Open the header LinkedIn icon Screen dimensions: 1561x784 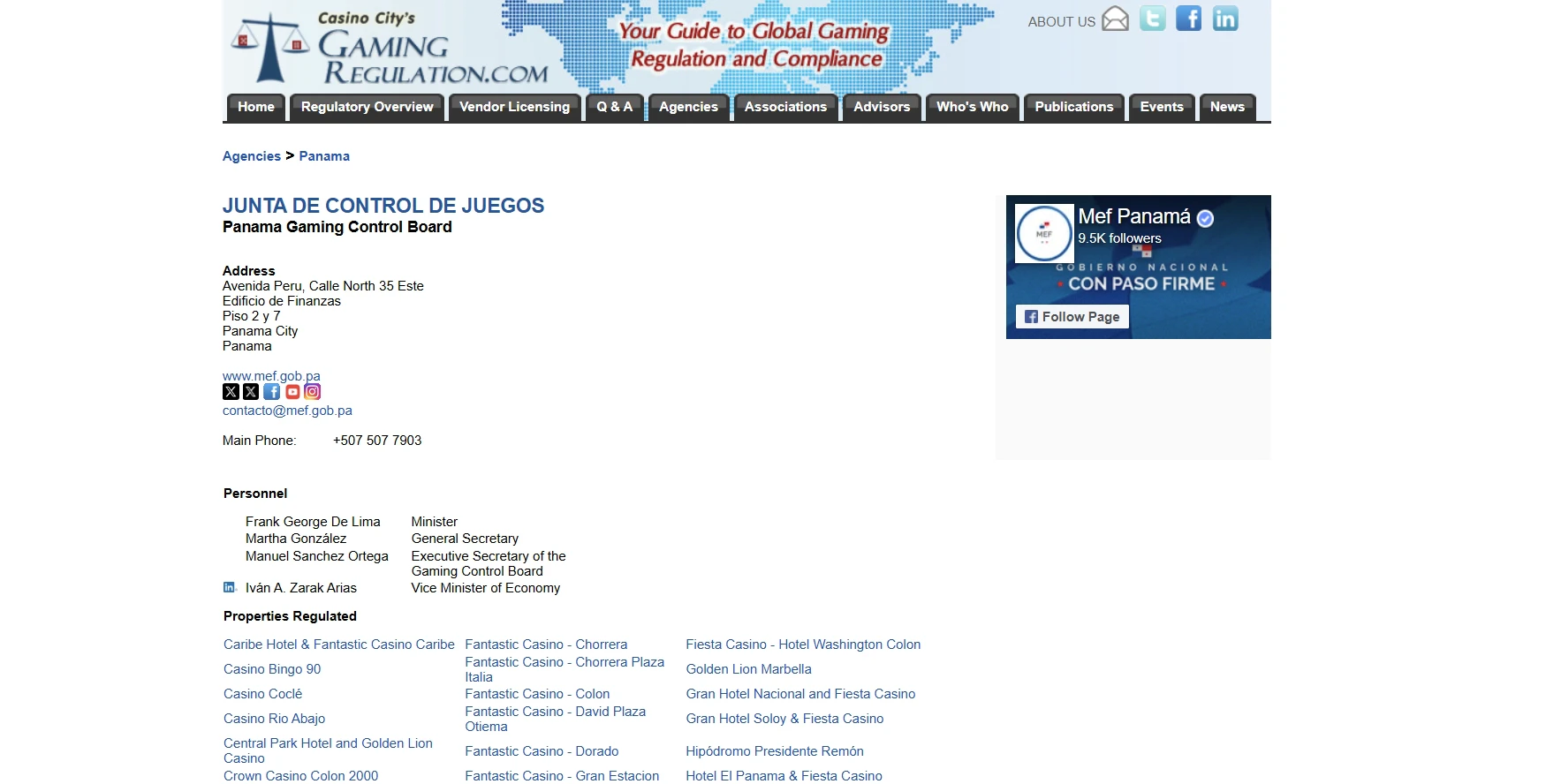[1225, 18]
